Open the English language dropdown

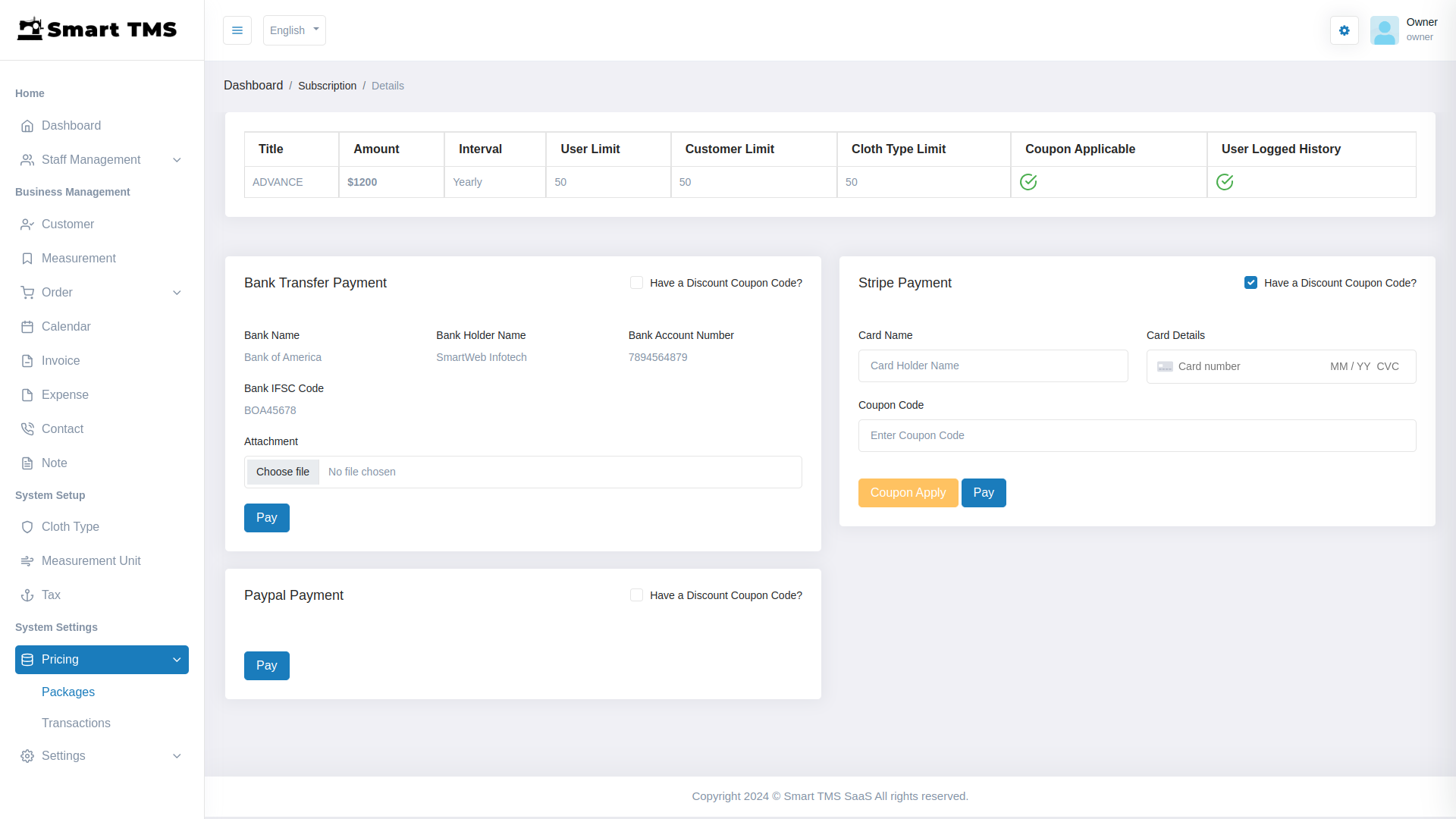294,30
